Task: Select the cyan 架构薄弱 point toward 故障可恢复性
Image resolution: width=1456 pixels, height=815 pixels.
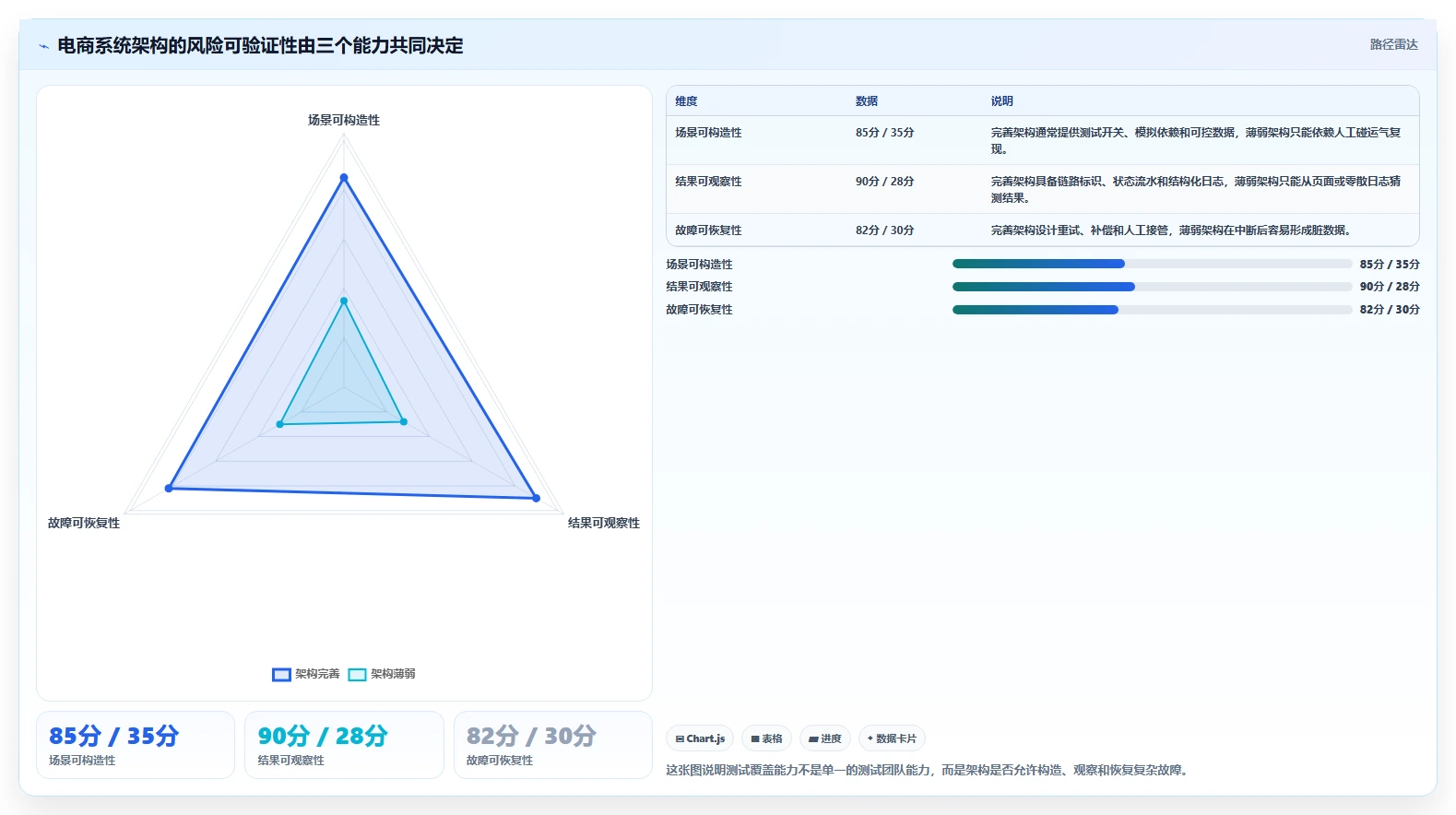Action: pos(280,424)
